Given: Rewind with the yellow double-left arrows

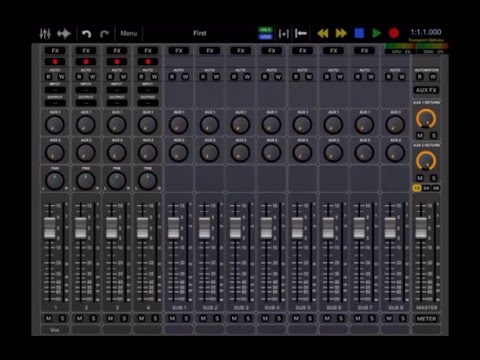Looking at the screenshot, I should coord(323,33).
